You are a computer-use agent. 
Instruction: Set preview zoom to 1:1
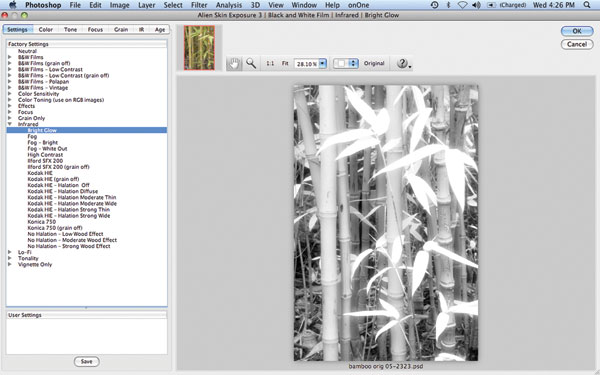270,64
